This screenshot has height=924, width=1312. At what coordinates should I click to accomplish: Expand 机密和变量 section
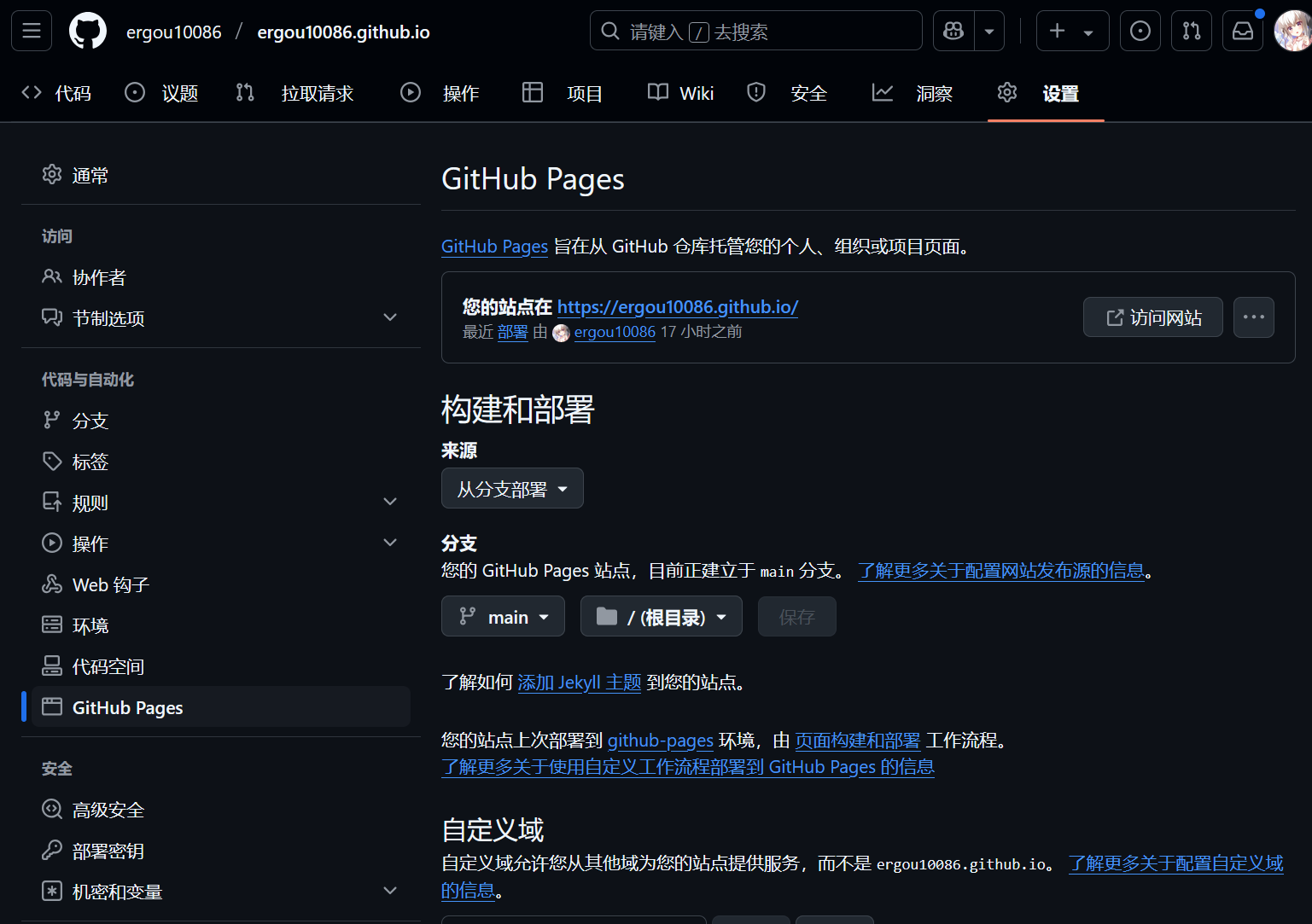[x=221, y=892]
